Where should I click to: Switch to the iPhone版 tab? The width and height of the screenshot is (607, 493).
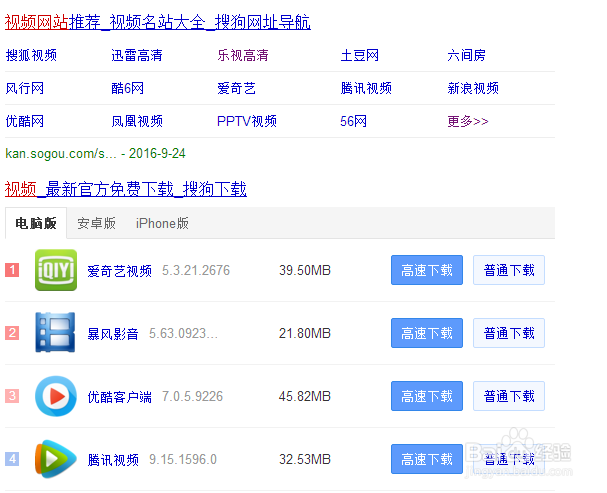coord(162,223)
